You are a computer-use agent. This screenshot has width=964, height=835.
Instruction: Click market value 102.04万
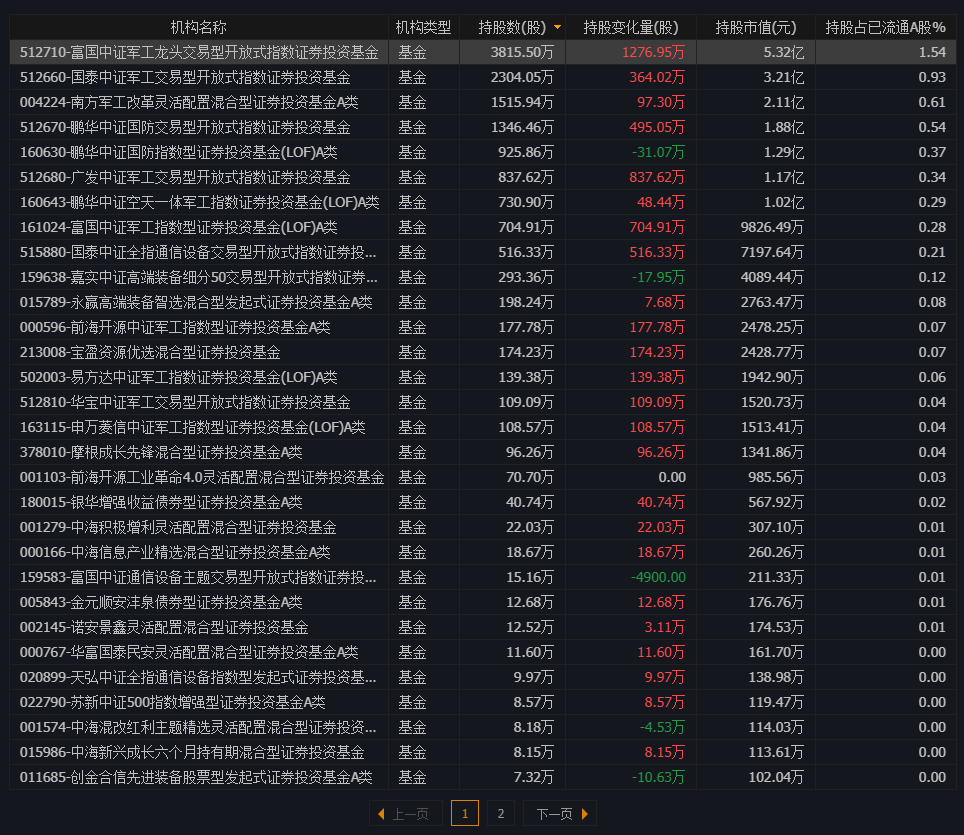pos(776,777)
